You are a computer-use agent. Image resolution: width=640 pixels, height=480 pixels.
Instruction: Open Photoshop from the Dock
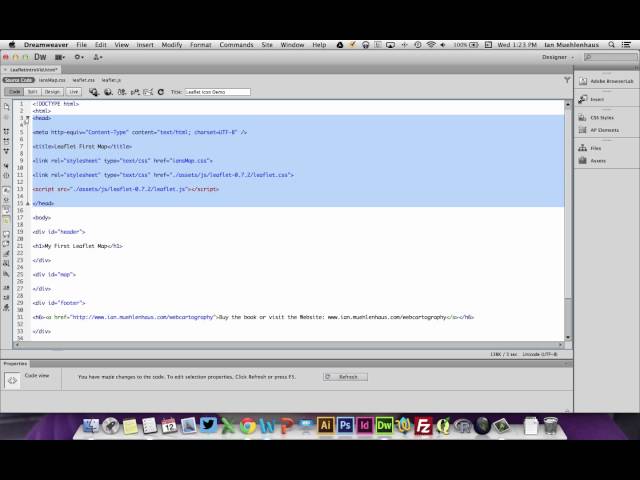click(x=345, y=426)
